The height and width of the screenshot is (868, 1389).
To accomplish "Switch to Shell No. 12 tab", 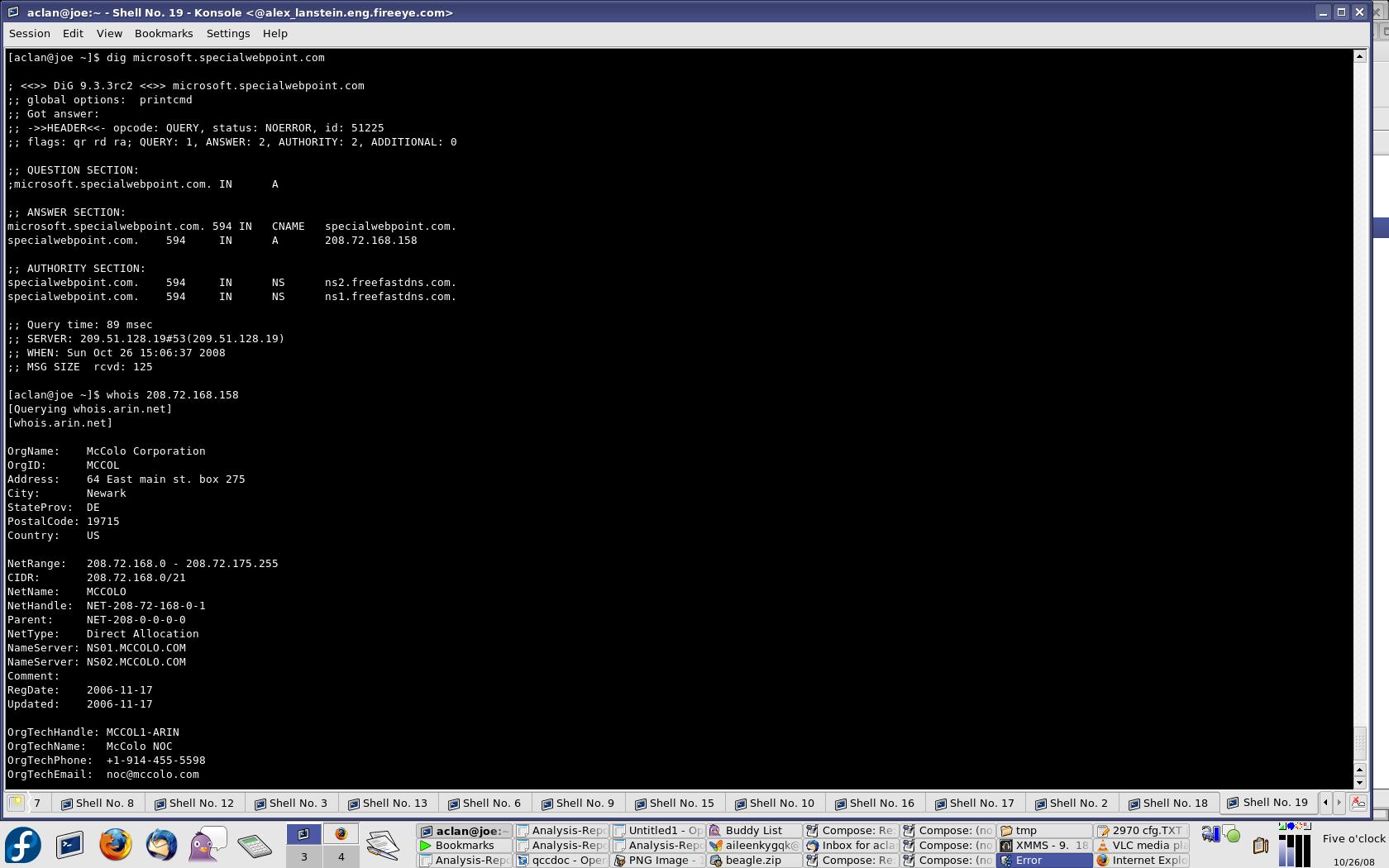I will pyautogui.click(x=195, y=803).
